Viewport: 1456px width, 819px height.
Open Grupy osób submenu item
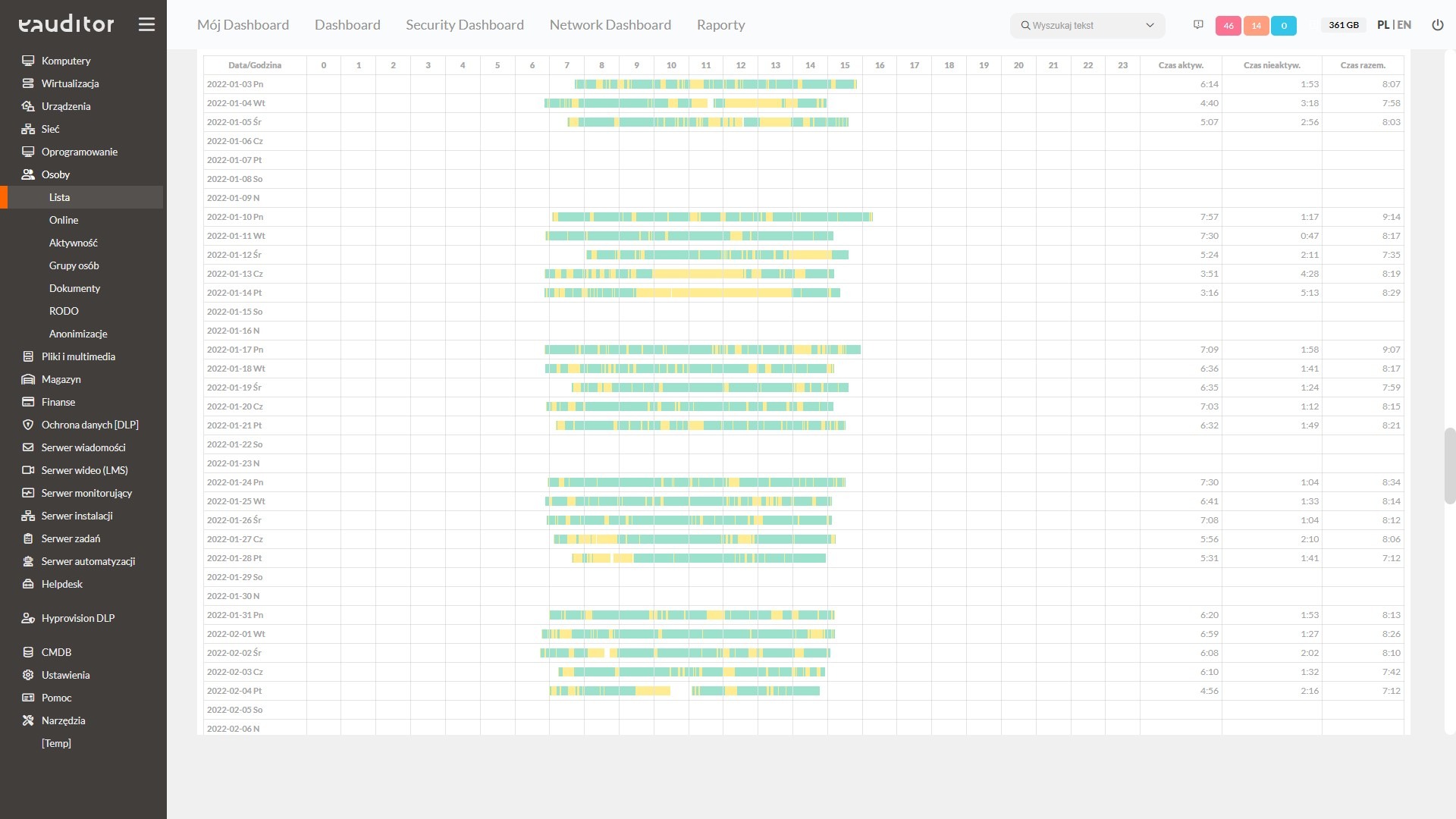pyautogui.click(x=74, y=265)
